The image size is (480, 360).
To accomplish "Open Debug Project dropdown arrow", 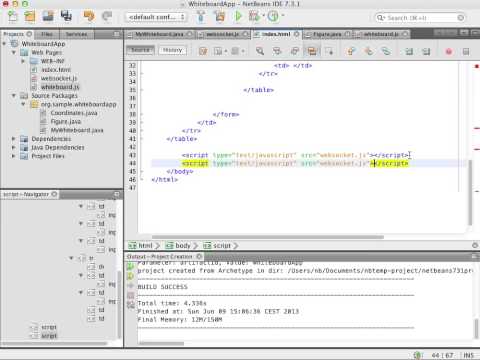I will [263, 15].
